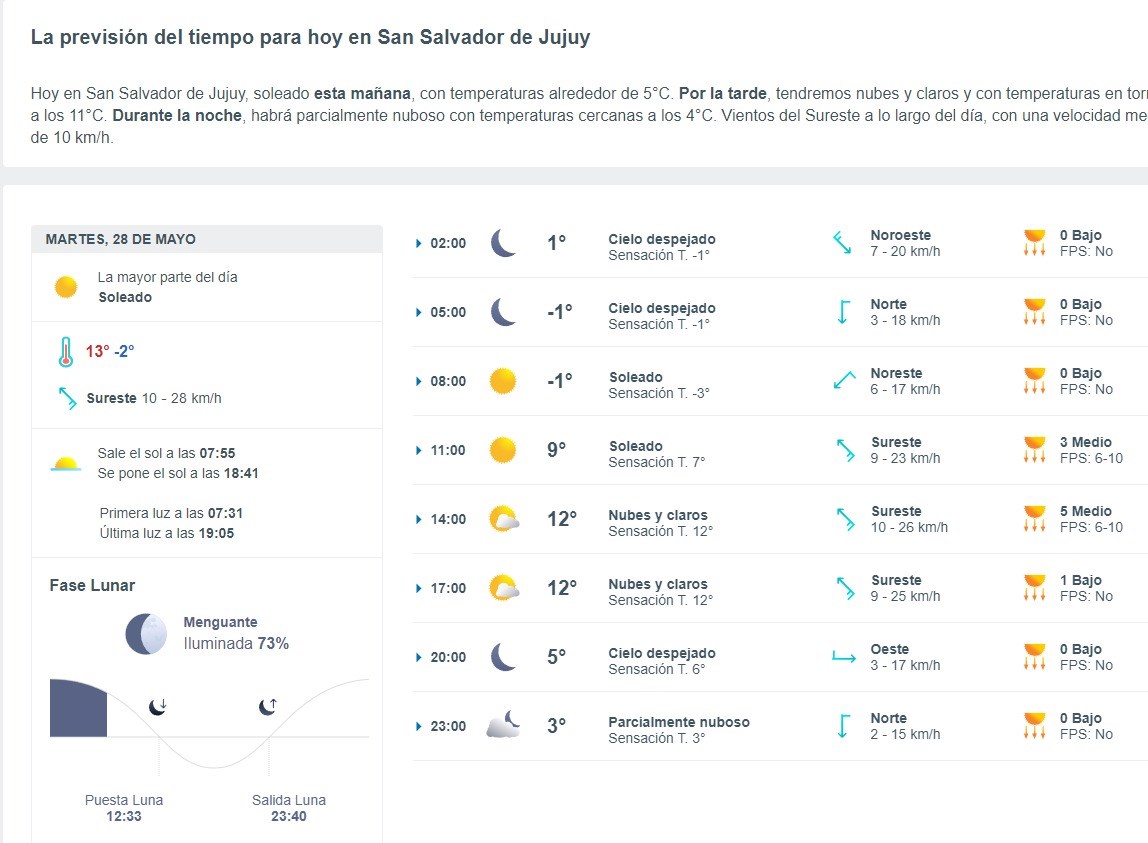Click the Fase Lunar heading
The height and width of the screenshot is (843, 1148).
[x=92, y=585]
